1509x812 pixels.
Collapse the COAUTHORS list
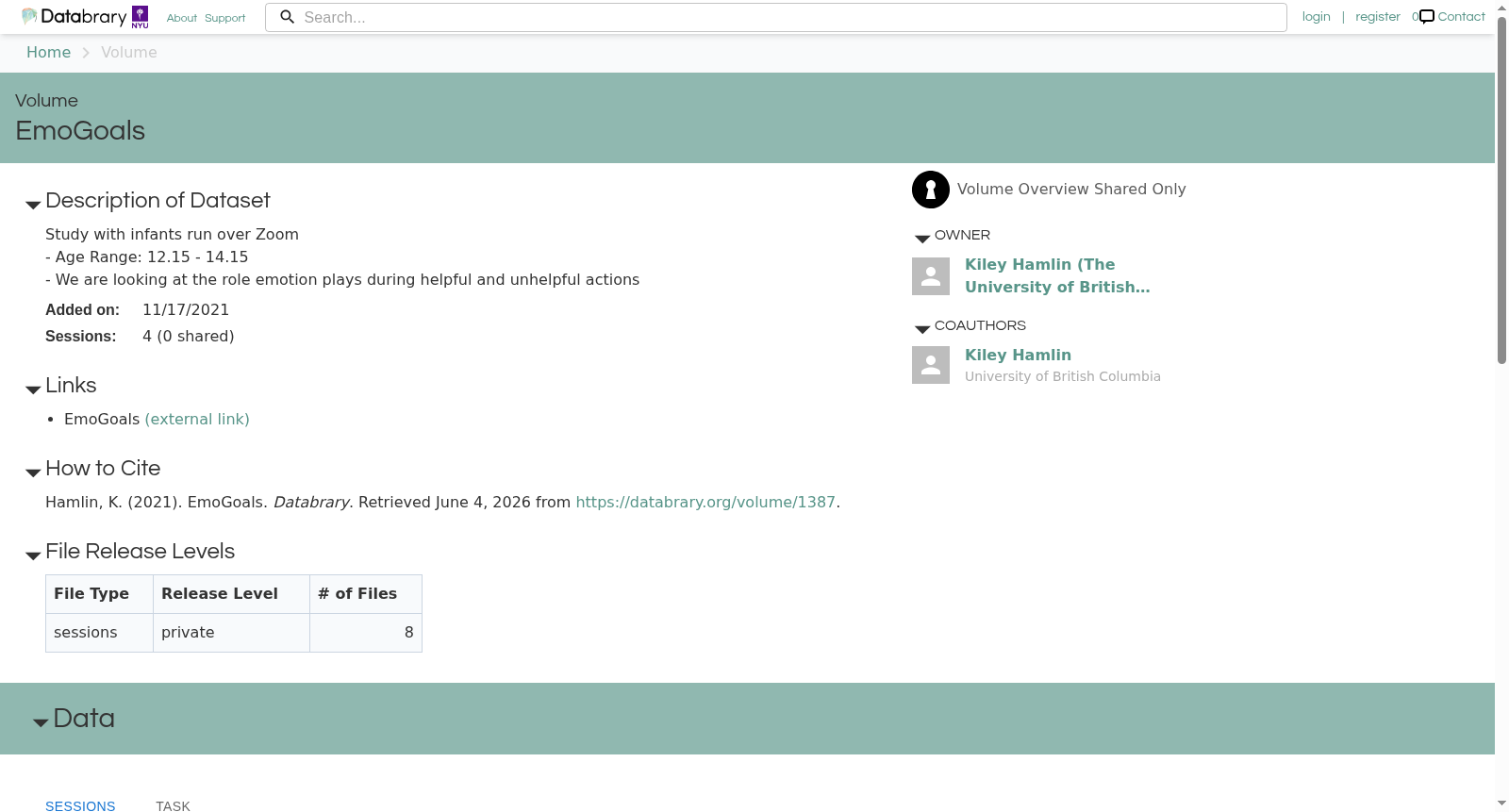click(x=922, y=329)
